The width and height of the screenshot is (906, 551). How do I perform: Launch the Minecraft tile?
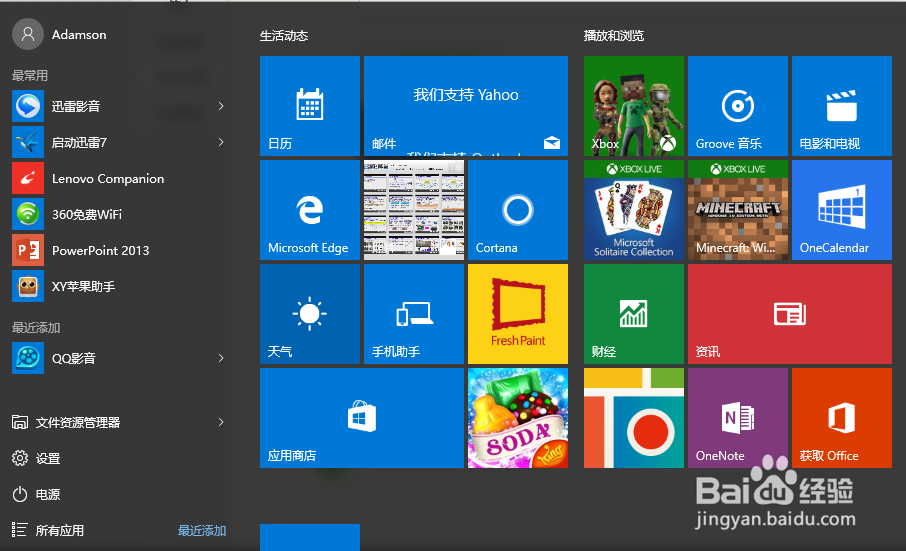pyautogui.click(x=738, y=210)
